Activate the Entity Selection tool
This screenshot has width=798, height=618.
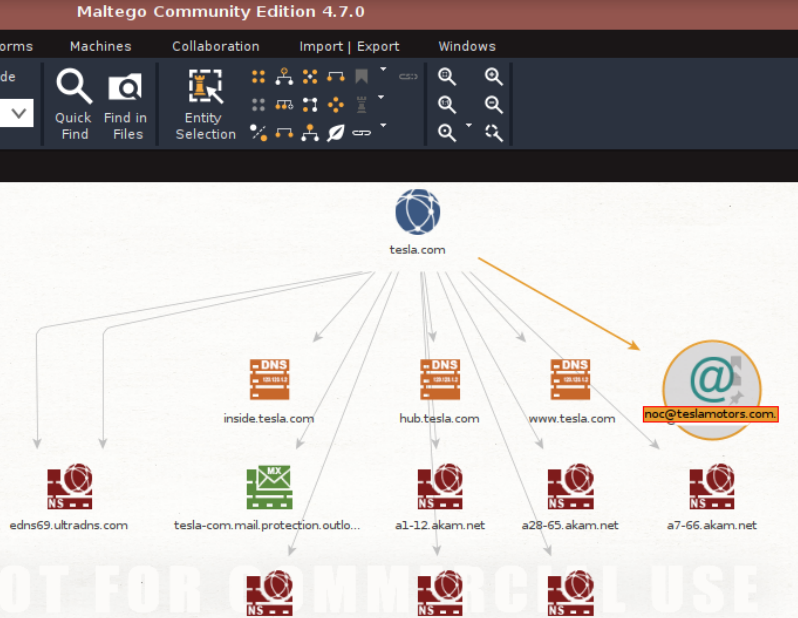pos(205,104)
